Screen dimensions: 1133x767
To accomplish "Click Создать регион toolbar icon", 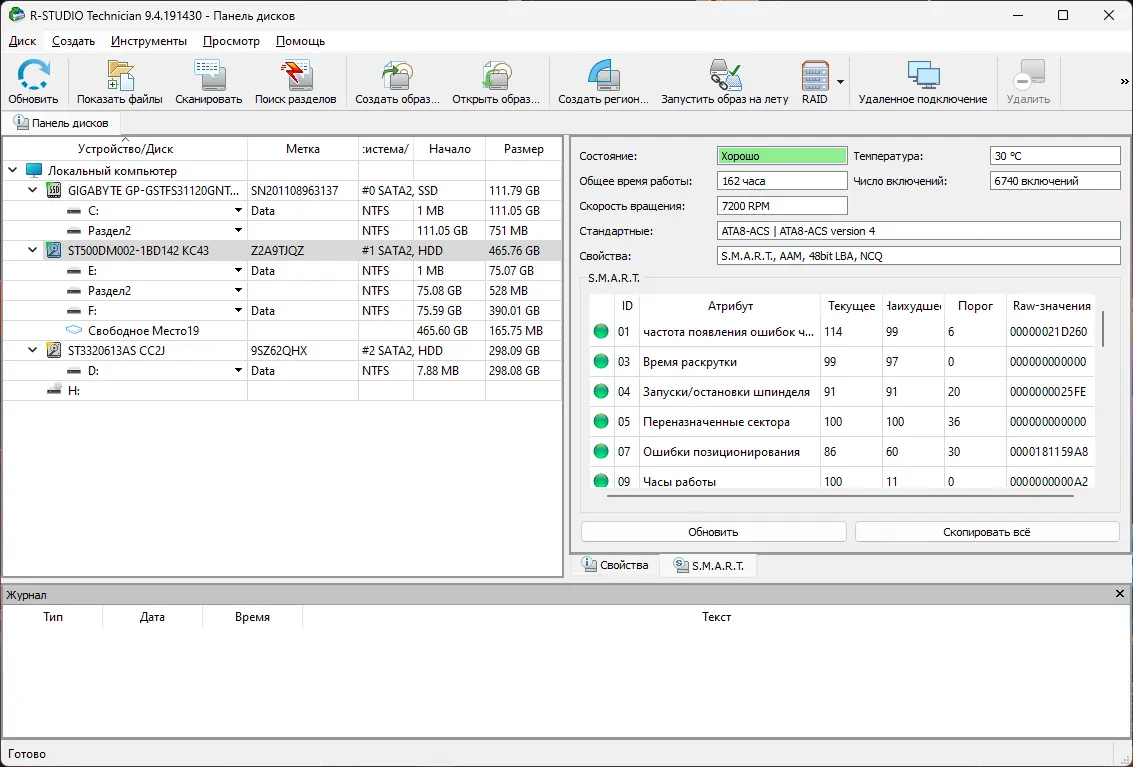I will click(x=603, y=82).
